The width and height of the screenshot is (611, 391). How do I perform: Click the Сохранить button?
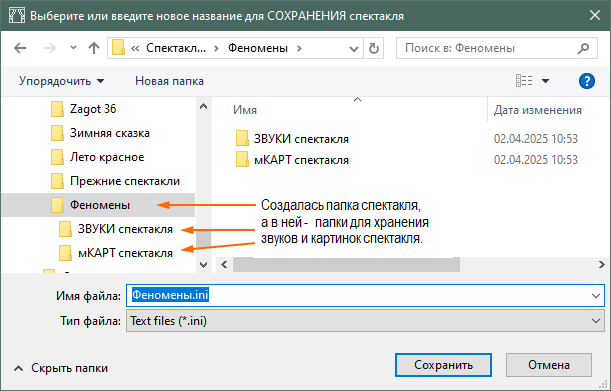(x=443, y=365)
